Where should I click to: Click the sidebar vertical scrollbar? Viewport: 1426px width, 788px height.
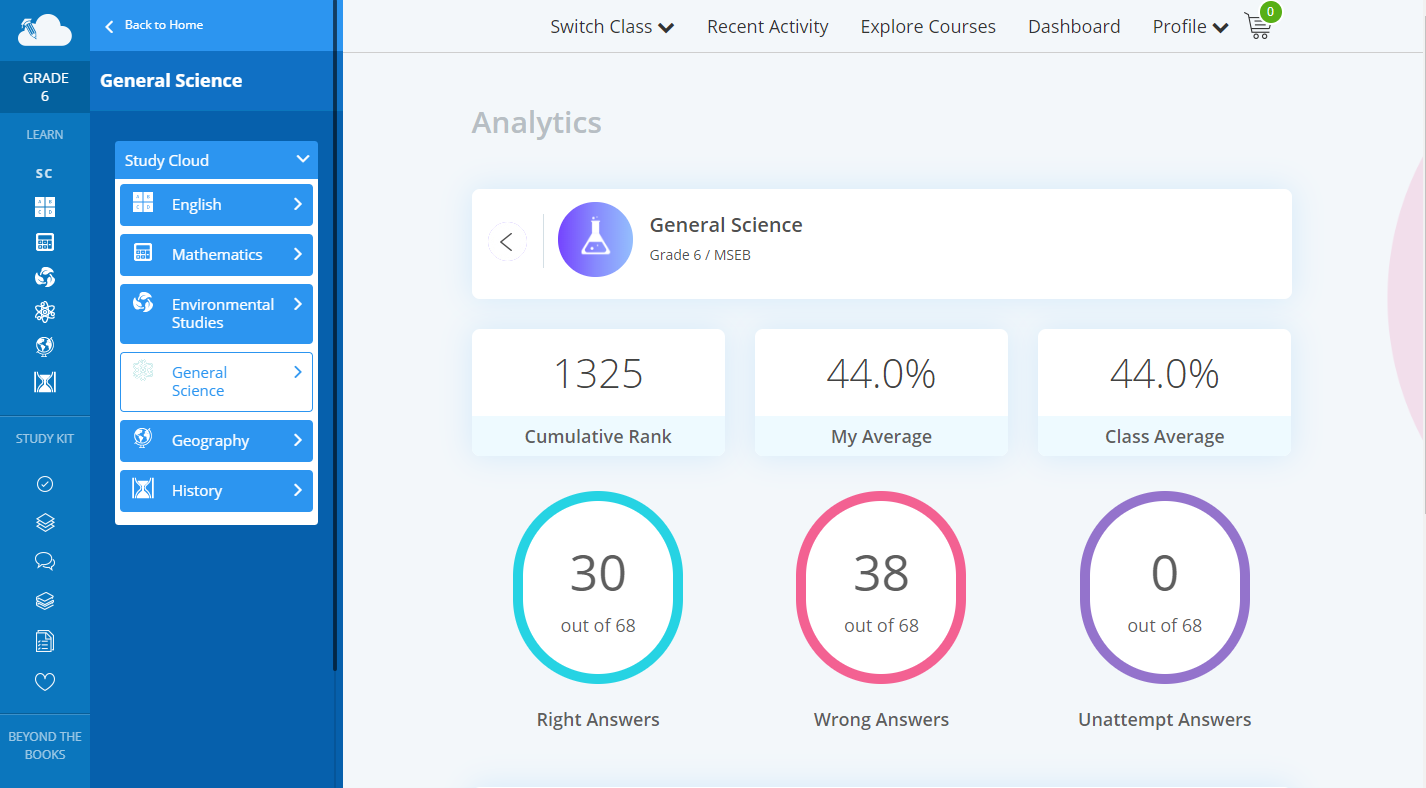click(x=336, y=335)
